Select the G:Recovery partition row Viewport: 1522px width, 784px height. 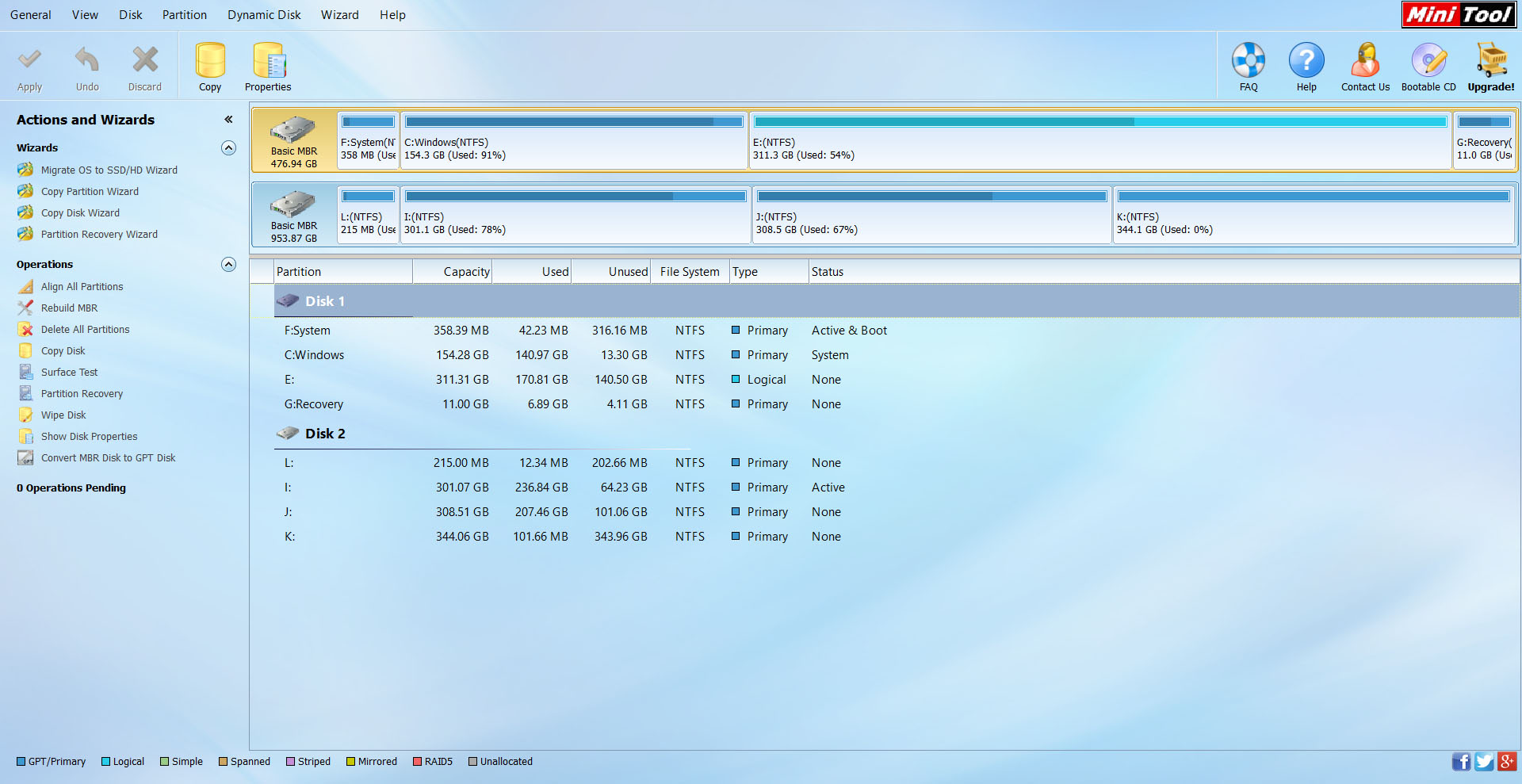tap(897, 404)
